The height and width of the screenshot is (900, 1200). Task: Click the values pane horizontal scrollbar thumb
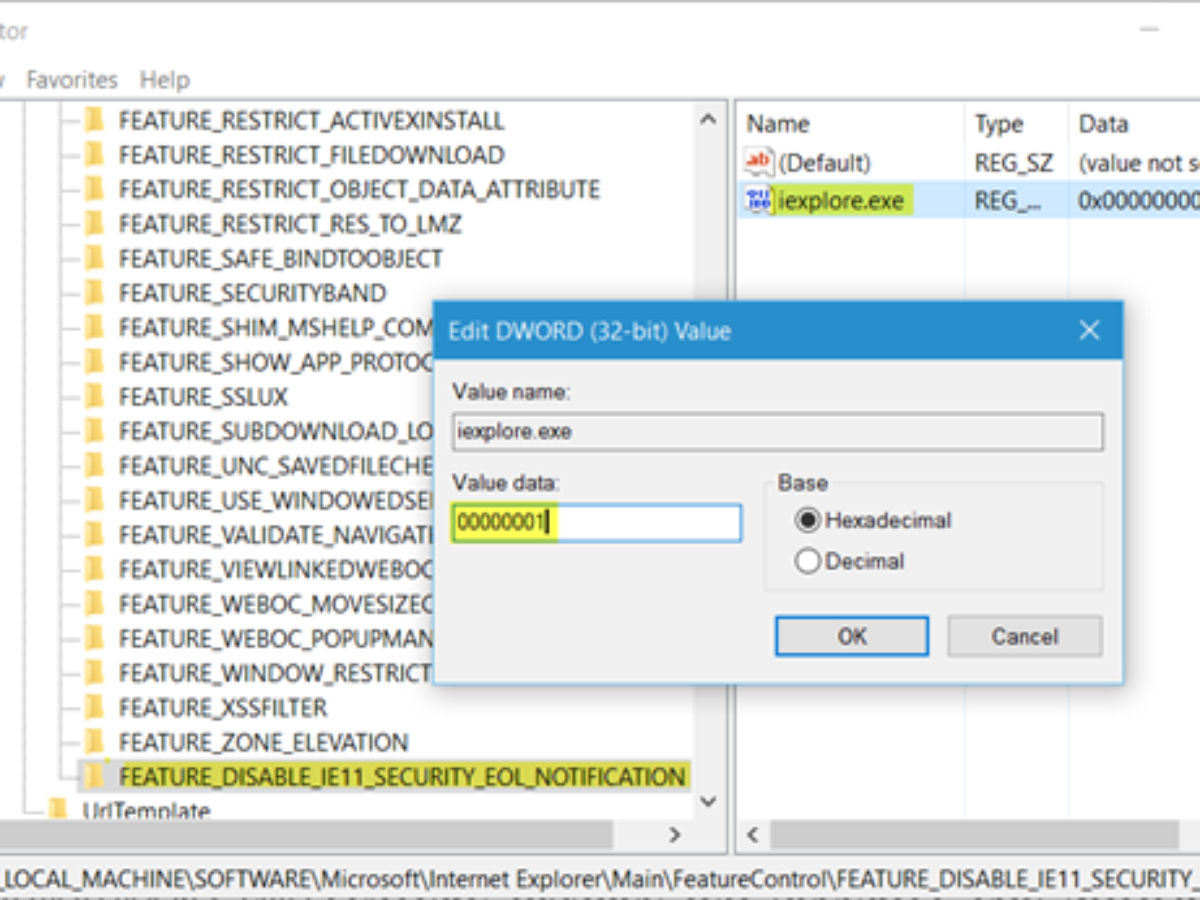975,834
